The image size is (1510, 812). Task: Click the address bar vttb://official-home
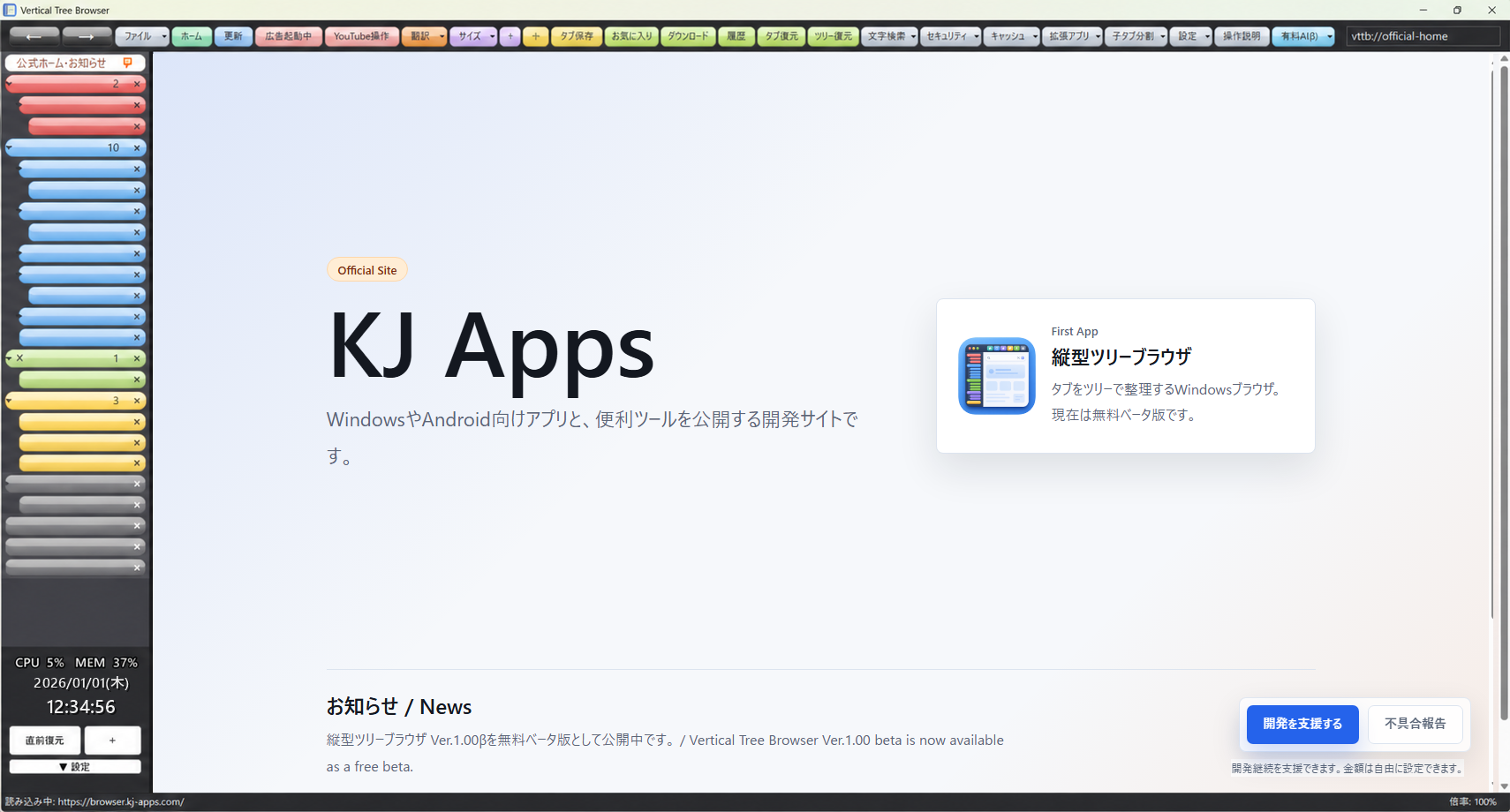[1423, 36]
